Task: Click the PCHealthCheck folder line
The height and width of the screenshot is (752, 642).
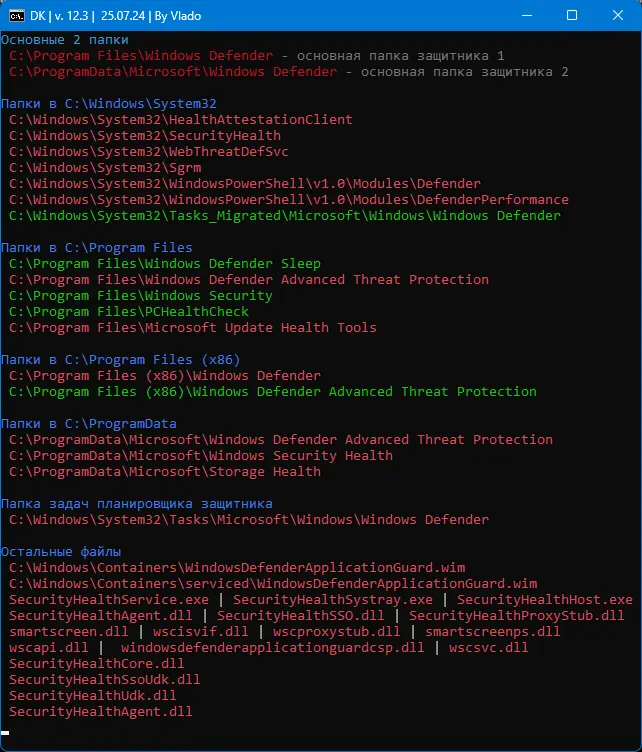Action: 128,312
